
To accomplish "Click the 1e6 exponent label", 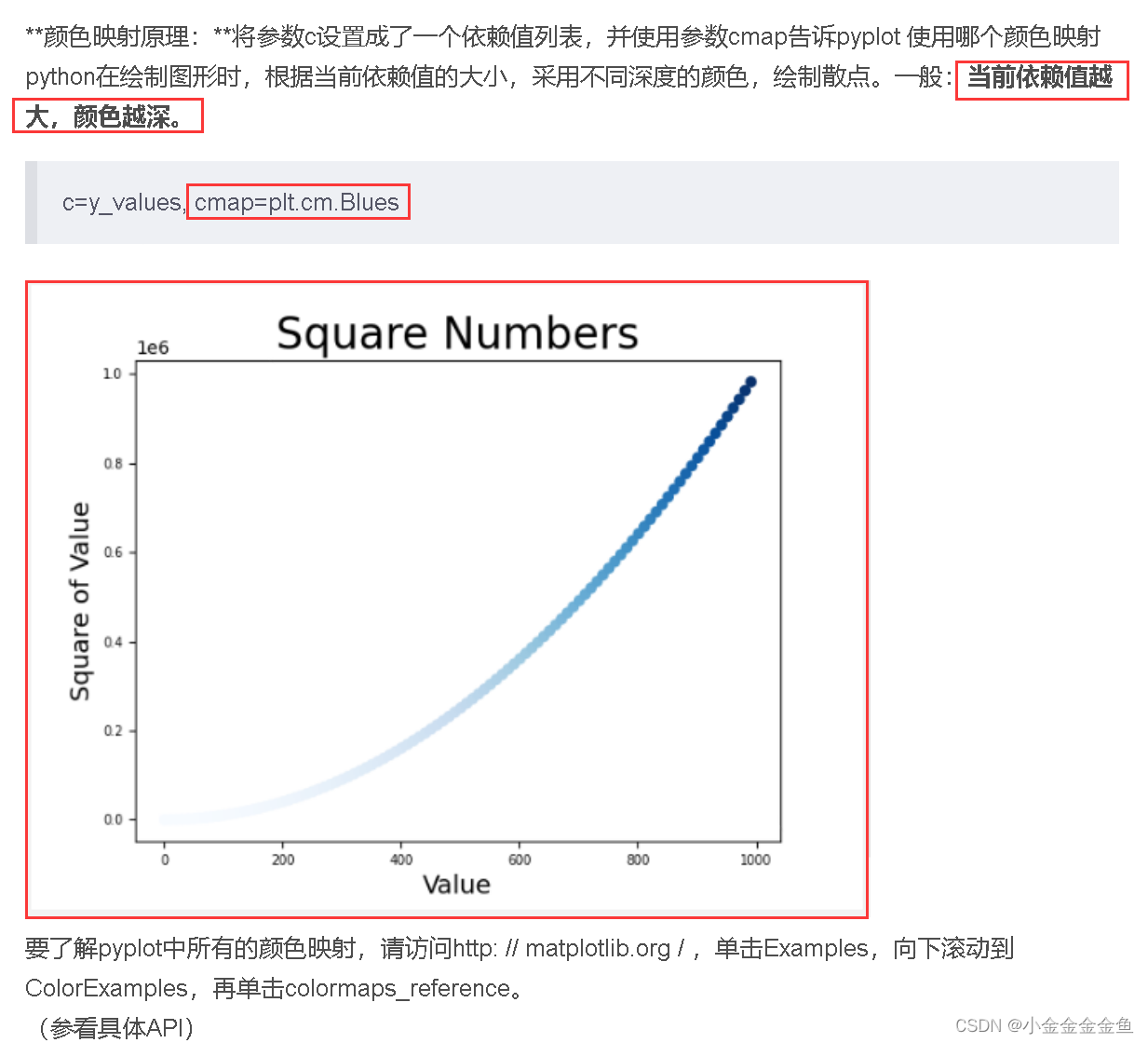I will [153, 348].
